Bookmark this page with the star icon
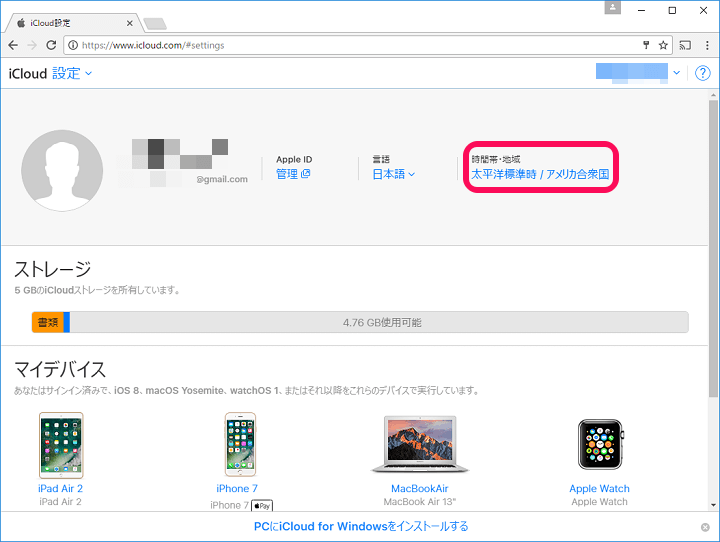The image size is (720, 542). coord(663,45)
